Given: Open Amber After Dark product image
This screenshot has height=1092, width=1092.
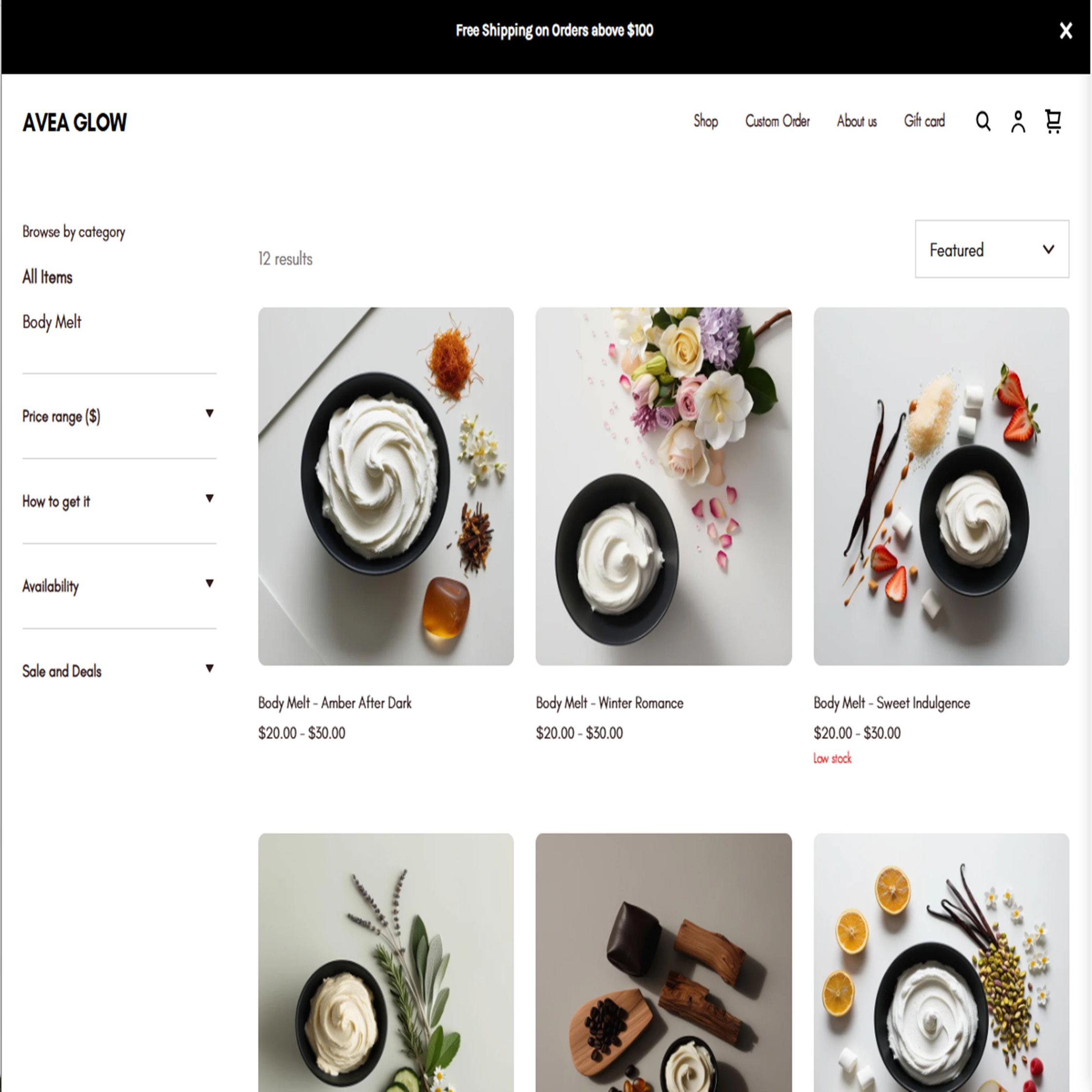Looking at the screenshot, I should [x=386, y=486].
